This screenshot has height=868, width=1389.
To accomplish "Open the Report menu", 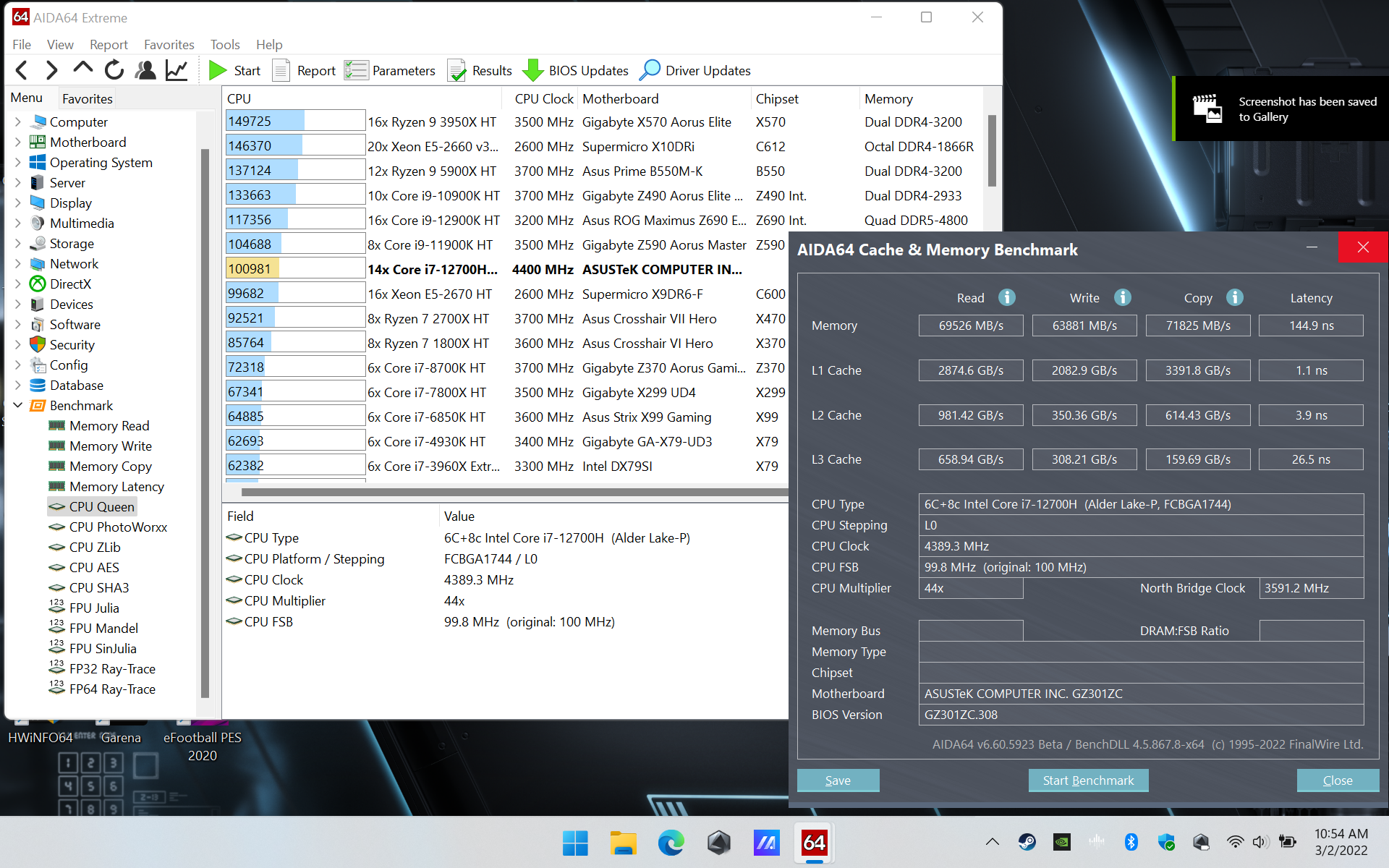I will click(109, 44).
